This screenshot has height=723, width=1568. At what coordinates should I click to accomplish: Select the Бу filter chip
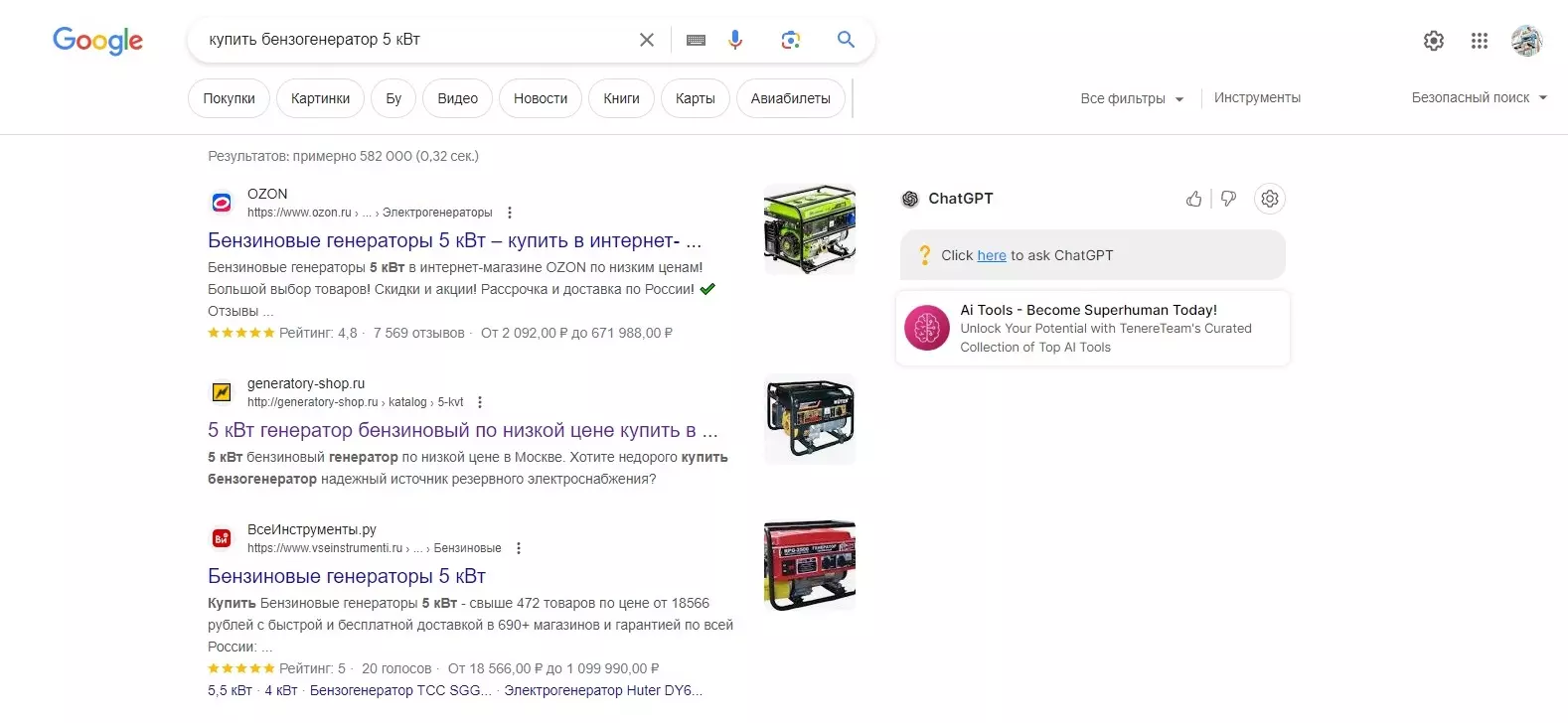point(393,98)
